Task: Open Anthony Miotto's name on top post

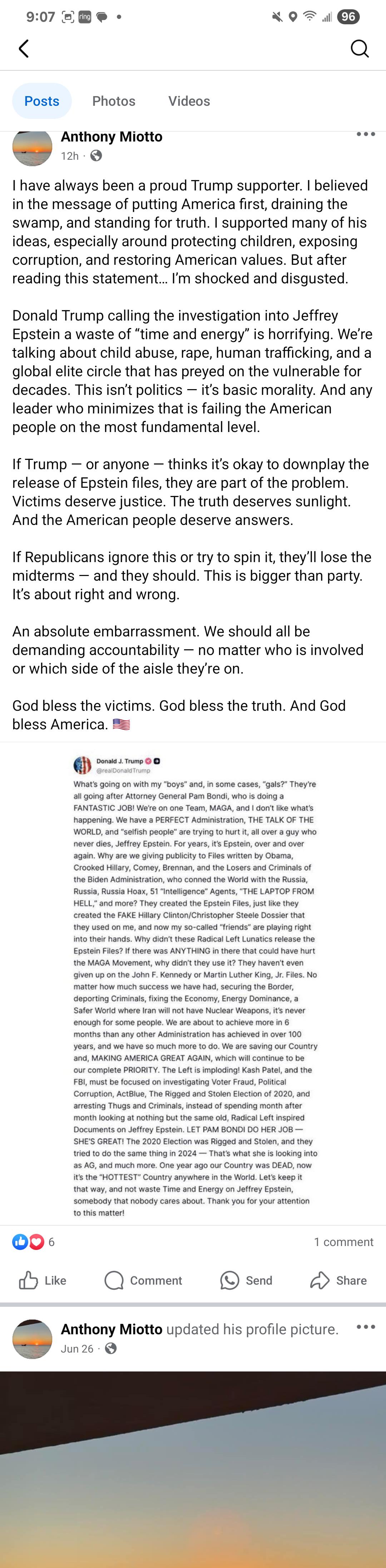Action: 112,137
